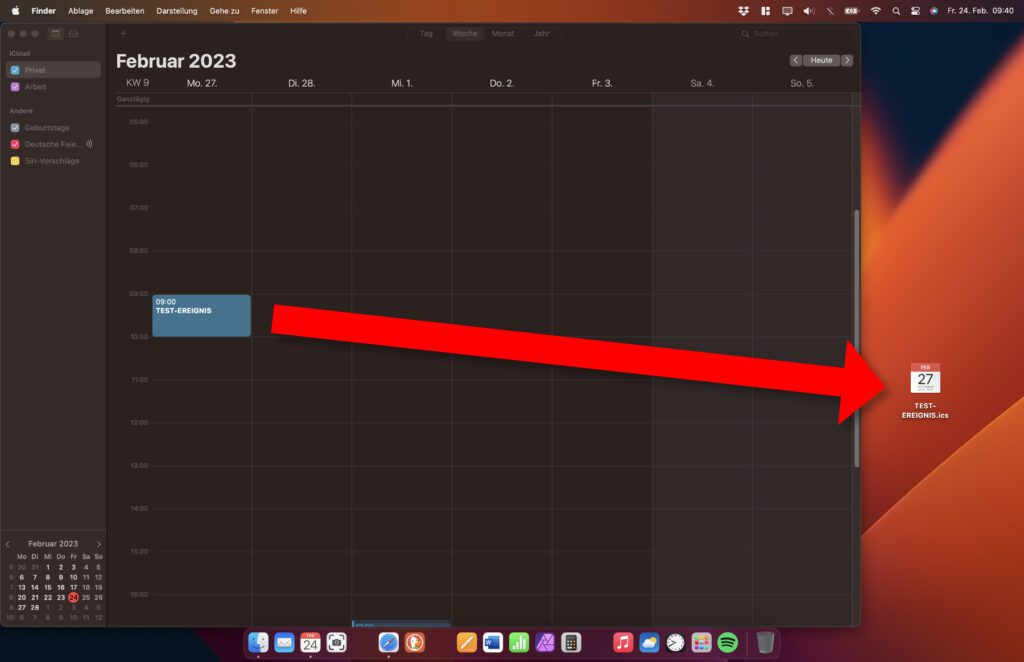Open Clock in the Dock
1024x662 pixels.
point(675,642)
